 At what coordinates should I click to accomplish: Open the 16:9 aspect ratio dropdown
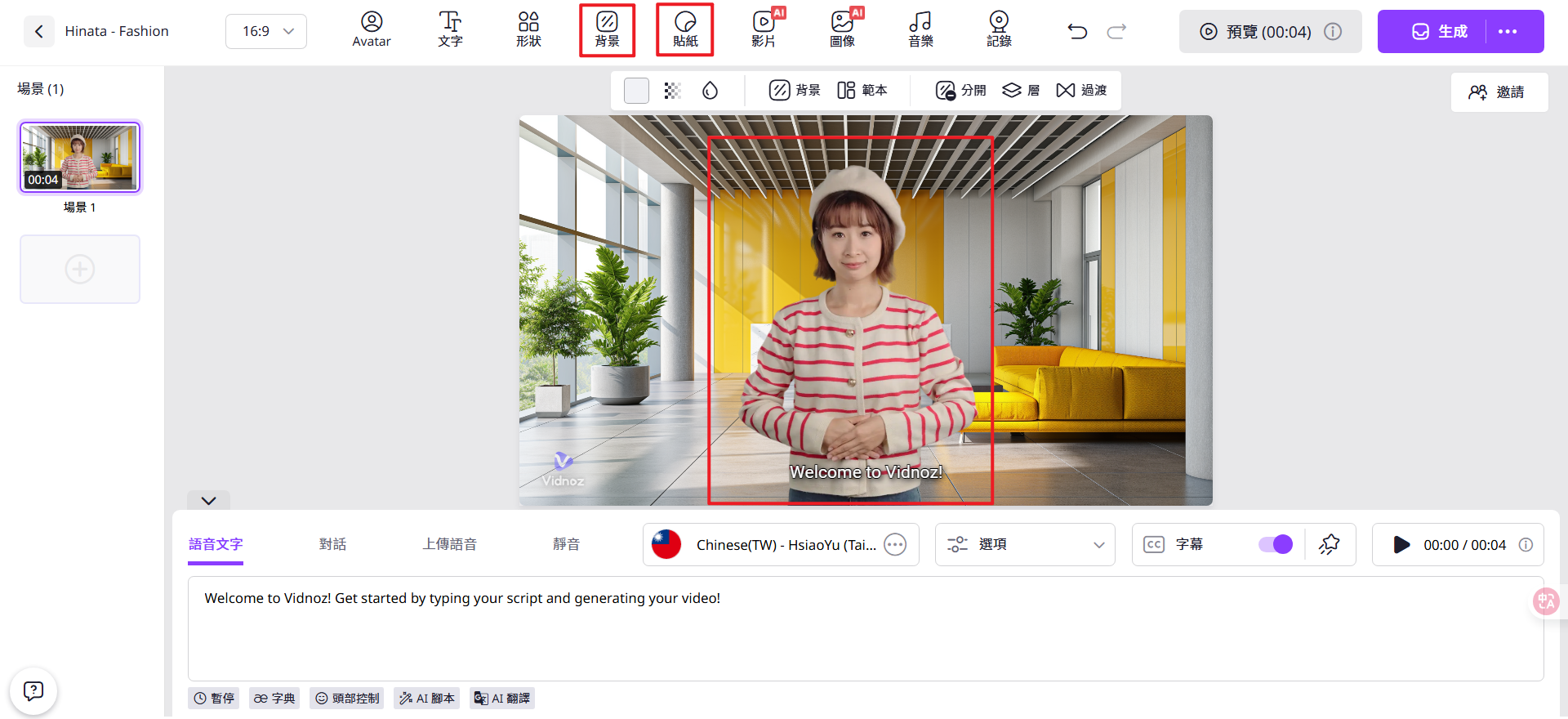click(x=266, y=31)
